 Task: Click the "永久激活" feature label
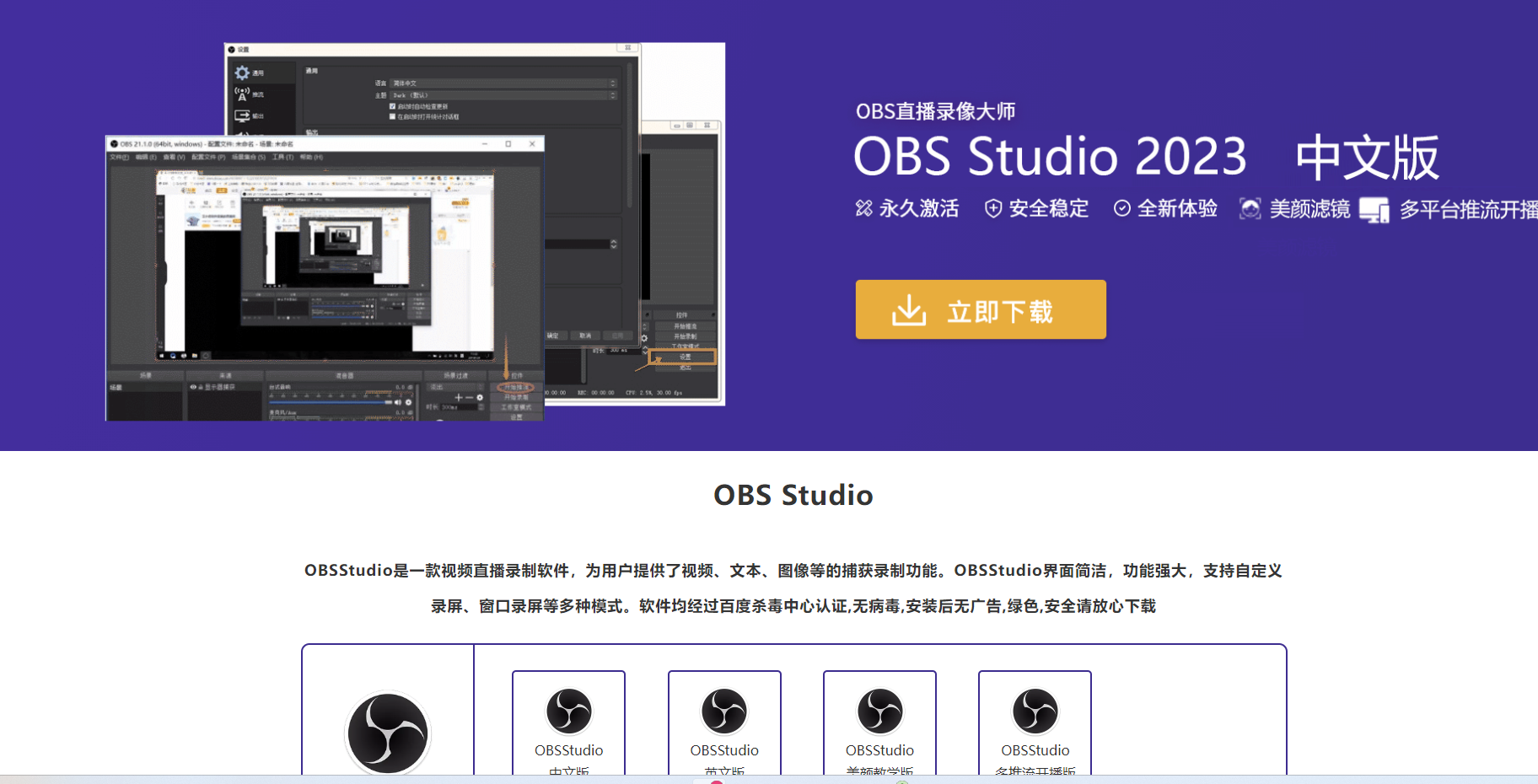point(919,208)
